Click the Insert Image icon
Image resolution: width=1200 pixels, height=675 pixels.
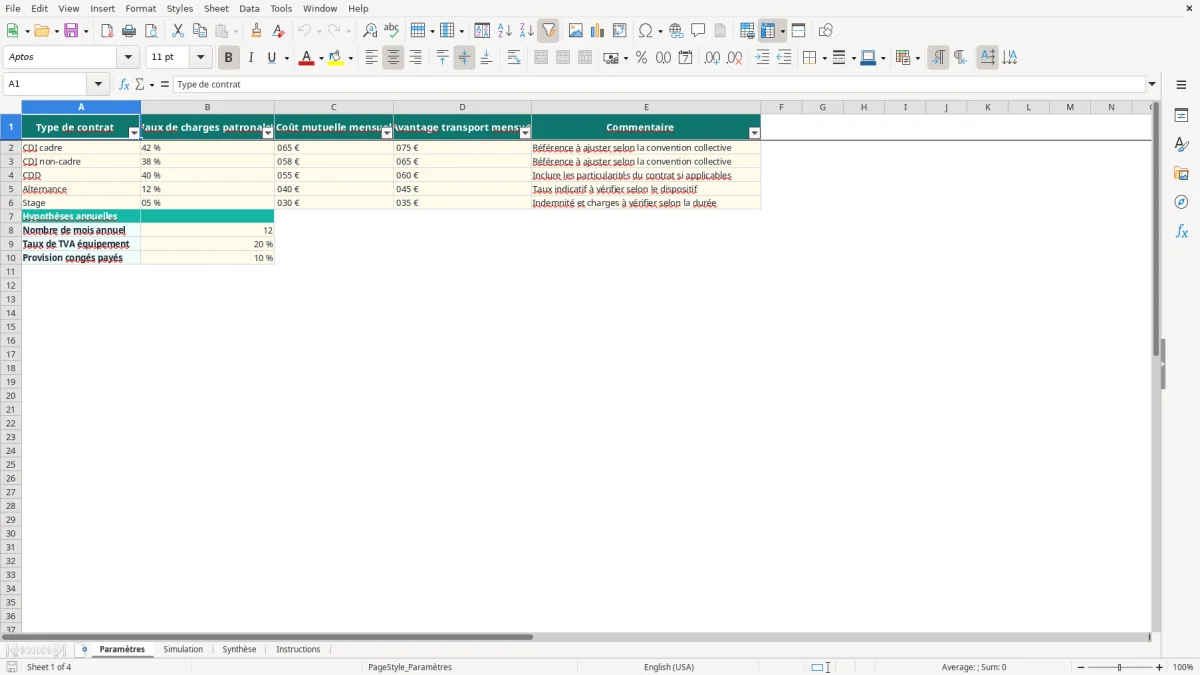(576, 31)
